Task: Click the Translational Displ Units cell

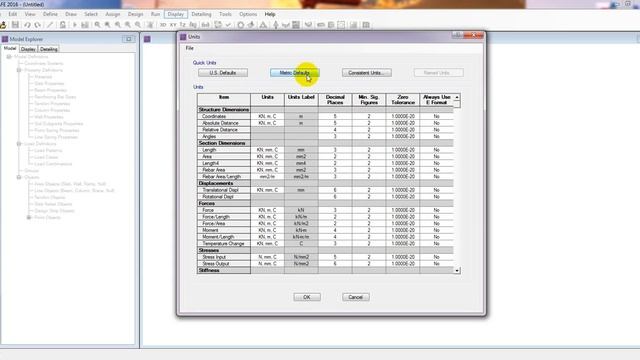Action: click(267, 190)
